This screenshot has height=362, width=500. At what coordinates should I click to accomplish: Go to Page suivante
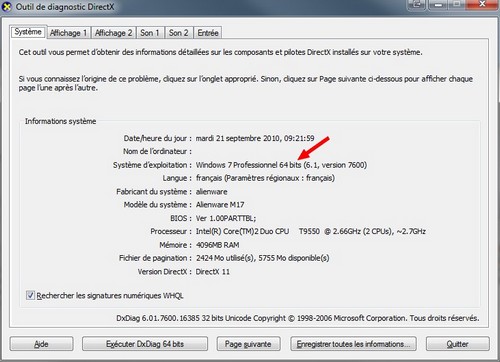tap(248, 344)
